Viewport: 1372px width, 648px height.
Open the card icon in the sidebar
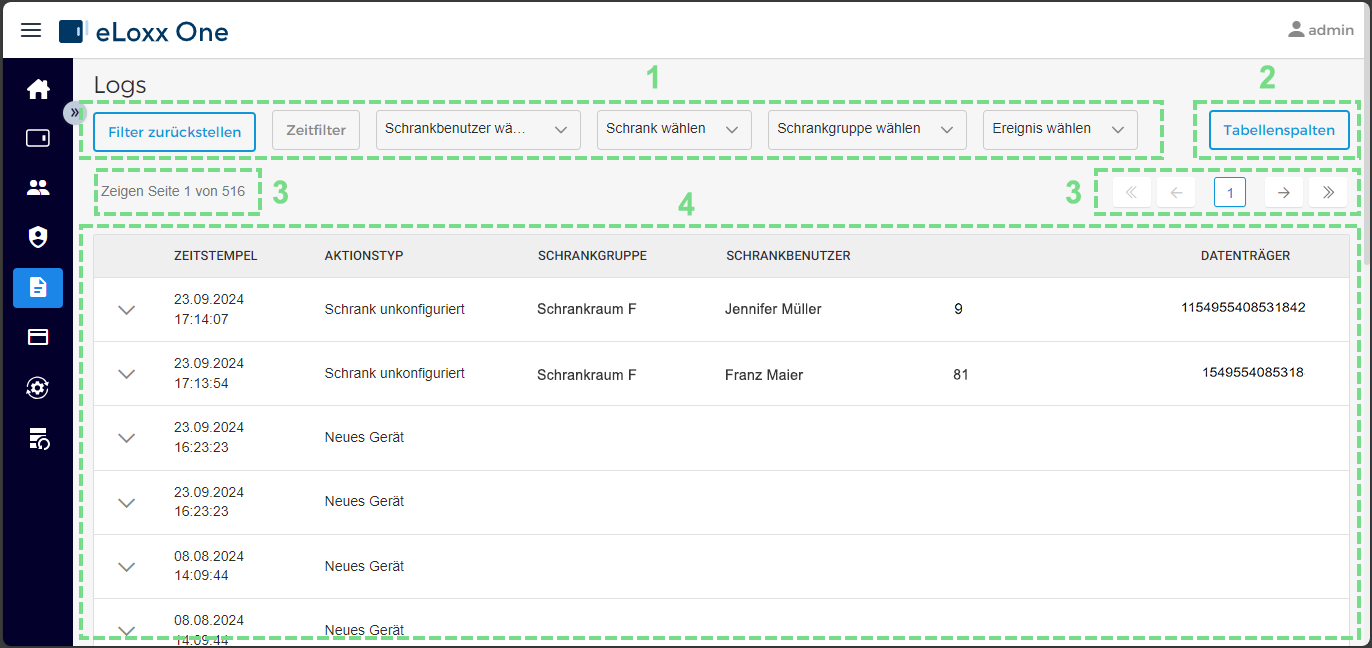tap(38, 337)
